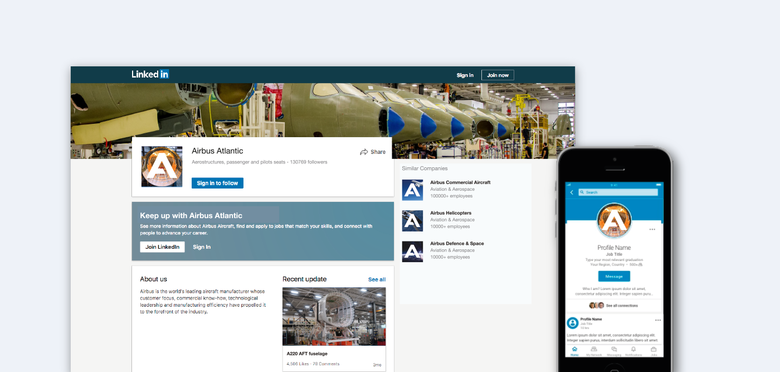Screen dimensions: 780x372
Task: Tap the back arrow in the phone app
Action: tap(572, 192)
